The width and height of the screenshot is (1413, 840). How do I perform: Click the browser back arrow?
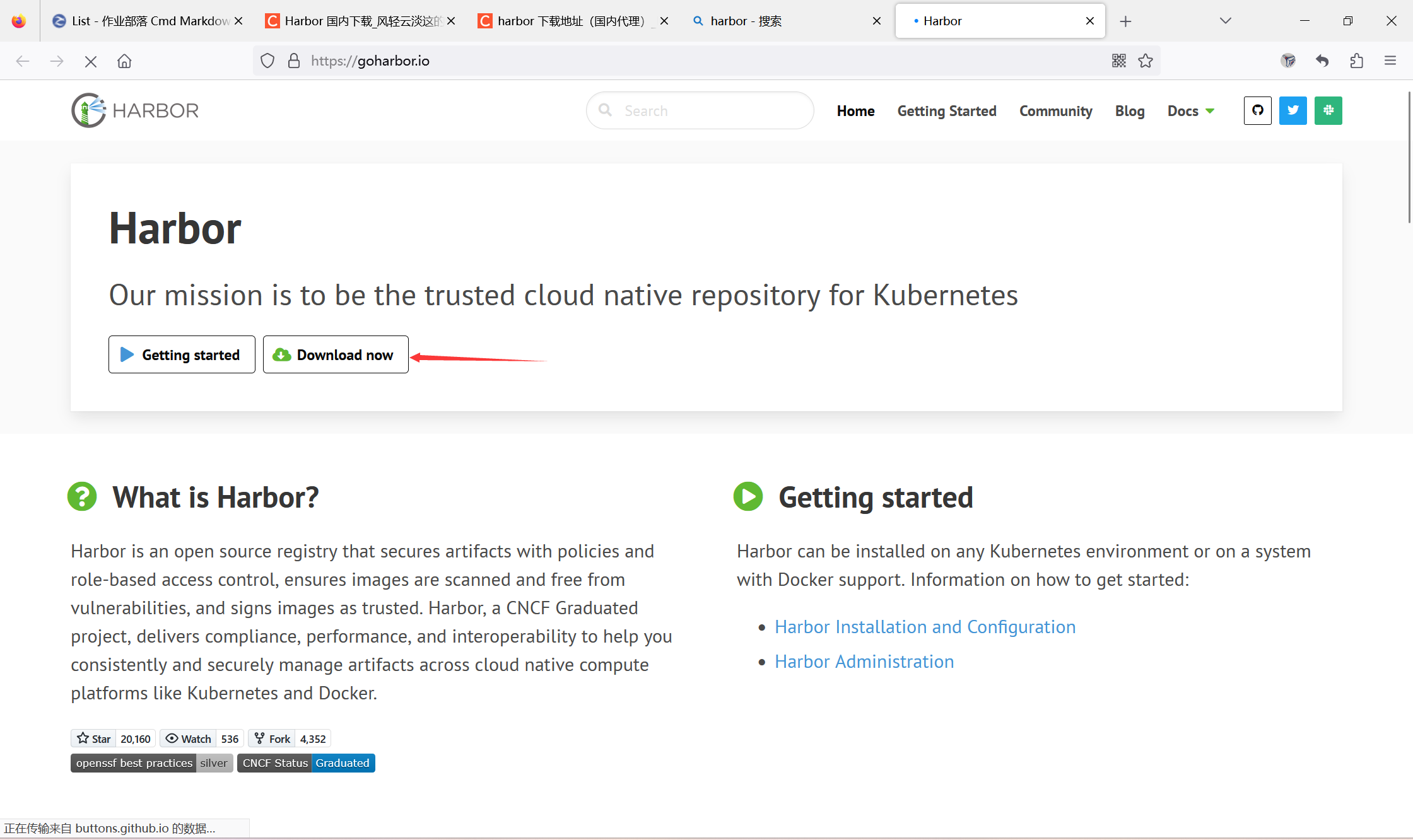point(23,61)
